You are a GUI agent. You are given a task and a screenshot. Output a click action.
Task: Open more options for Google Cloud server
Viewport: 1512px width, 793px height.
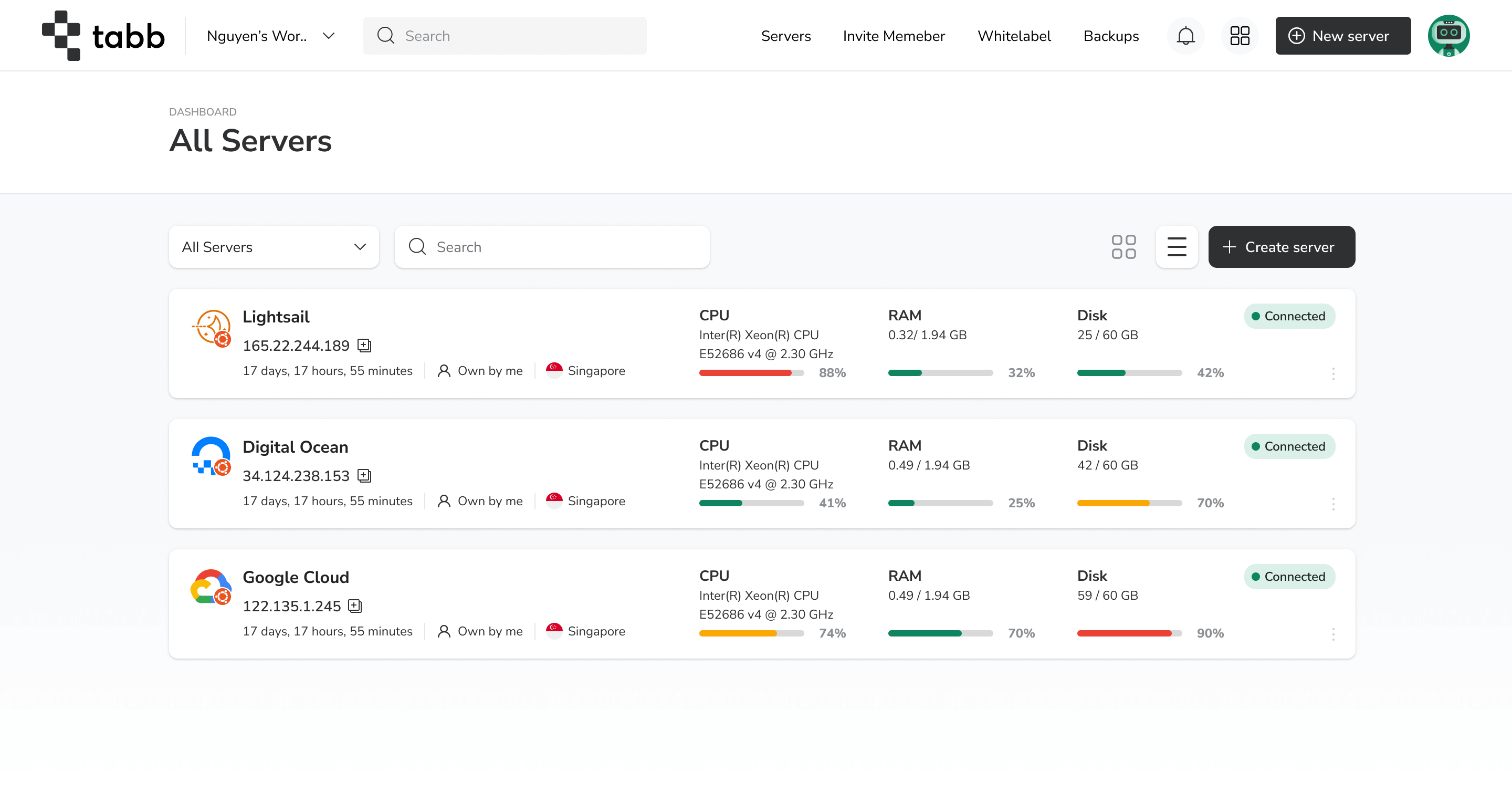(x=1333, y=634)
